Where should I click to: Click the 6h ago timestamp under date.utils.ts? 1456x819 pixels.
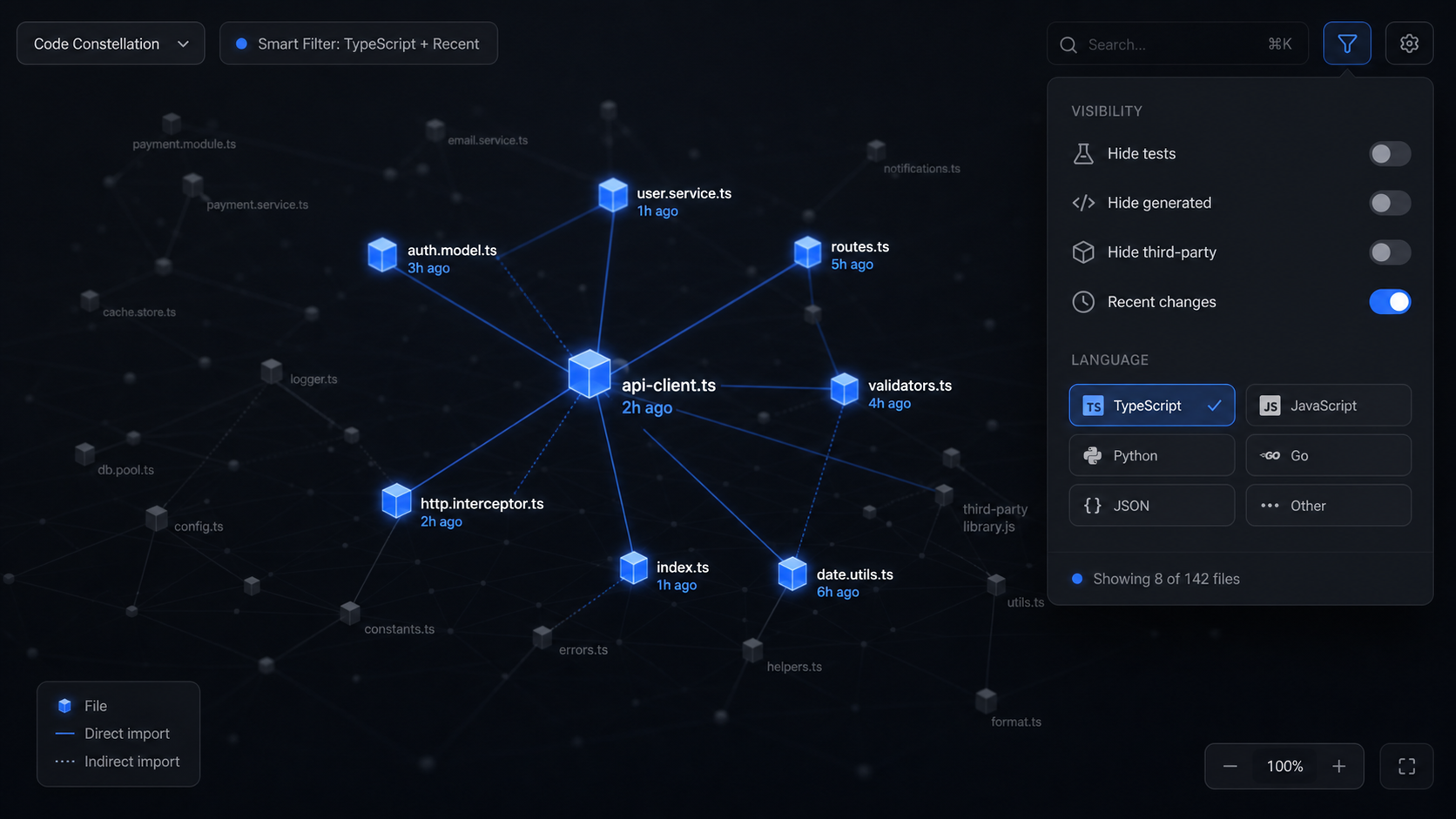tap(838, 592)
